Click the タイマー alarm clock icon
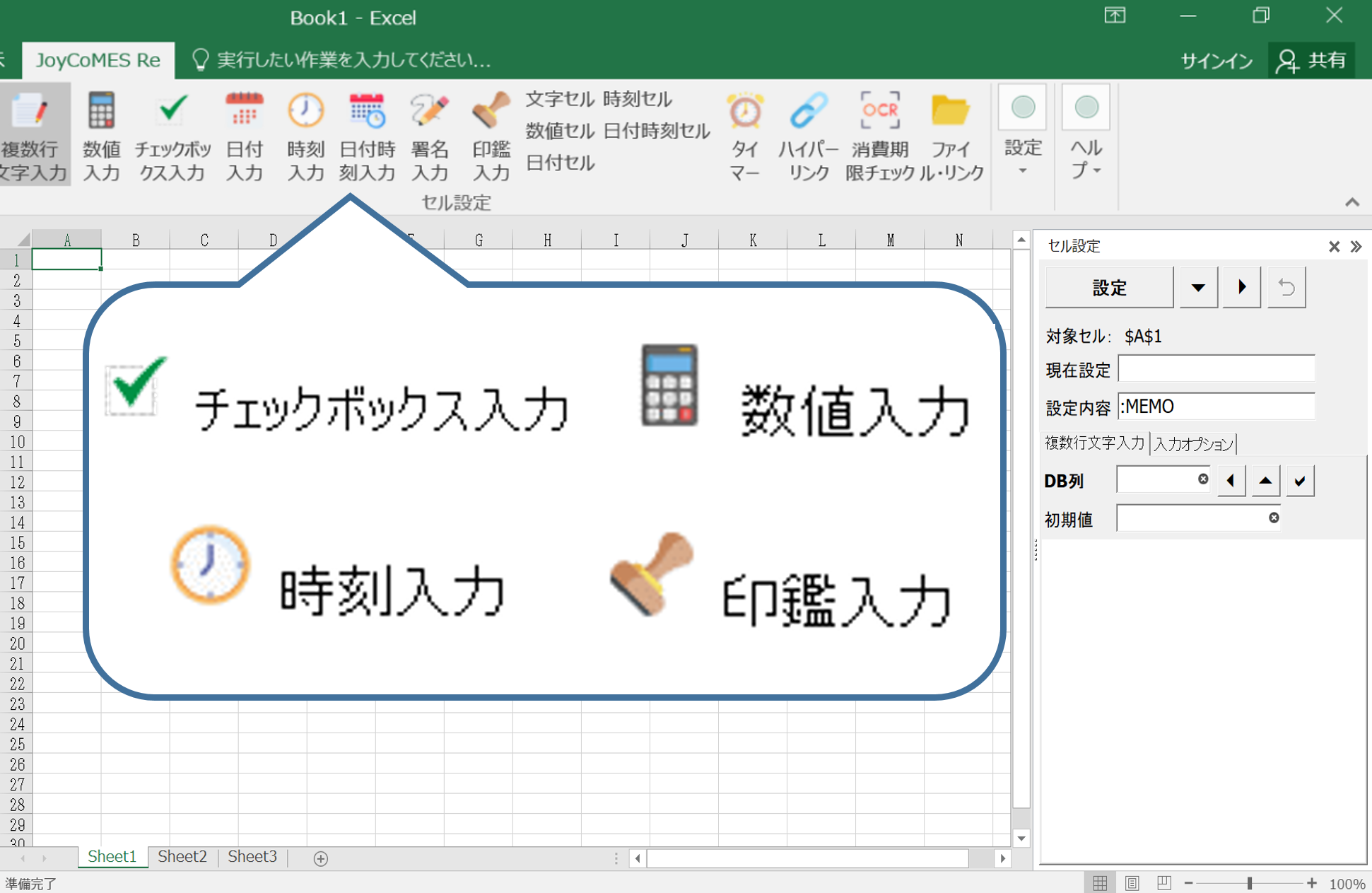Image resolution: width=1372 pixels, height=893 pixels. [745, 111]
